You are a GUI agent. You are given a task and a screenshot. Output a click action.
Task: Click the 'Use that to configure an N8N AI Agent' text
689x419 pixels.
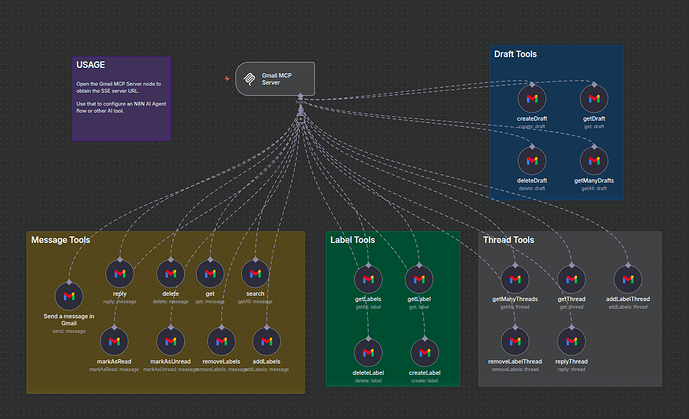click(x=121, y=107)
